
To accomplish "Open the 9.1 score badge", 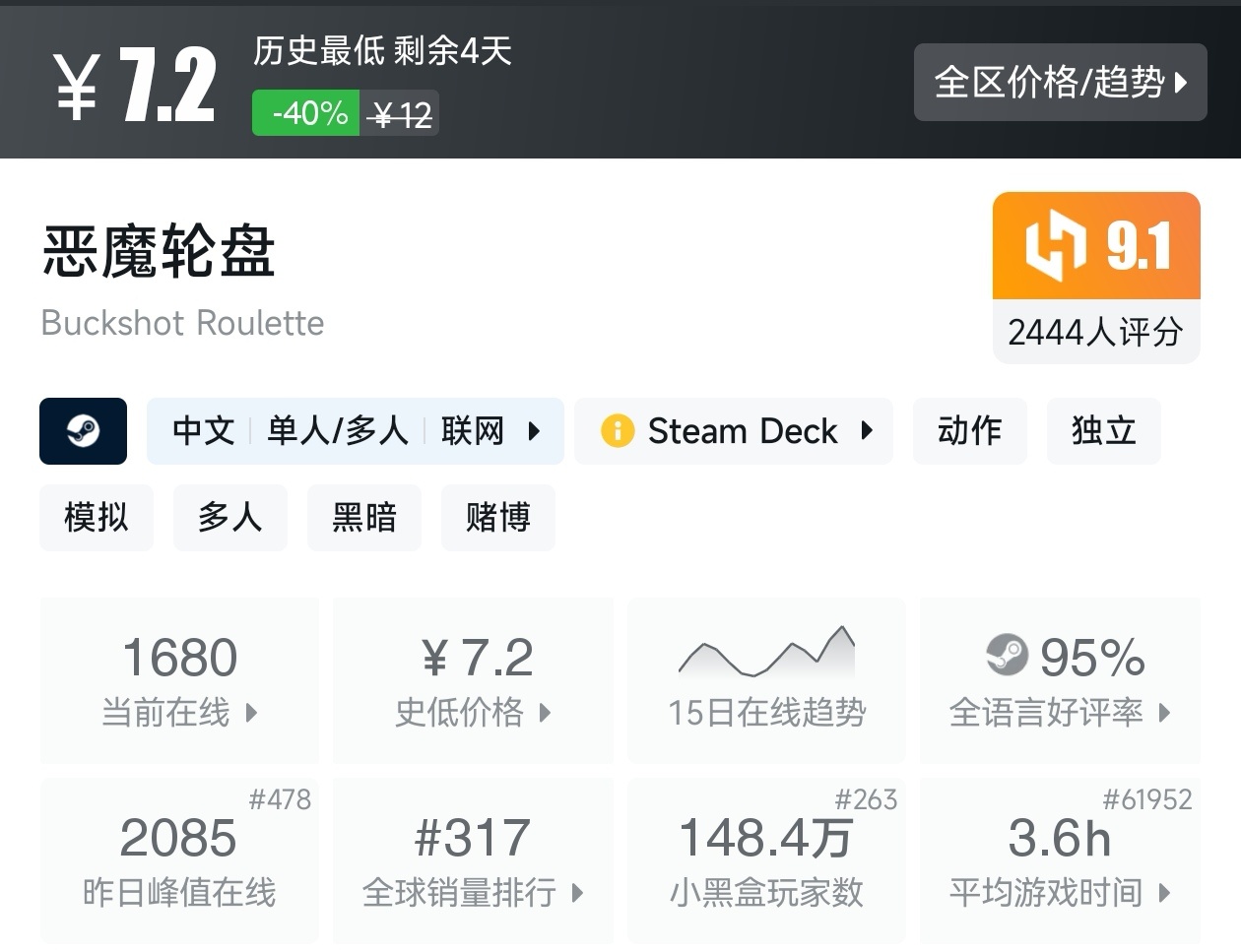I will click(x=1096, y=245).
